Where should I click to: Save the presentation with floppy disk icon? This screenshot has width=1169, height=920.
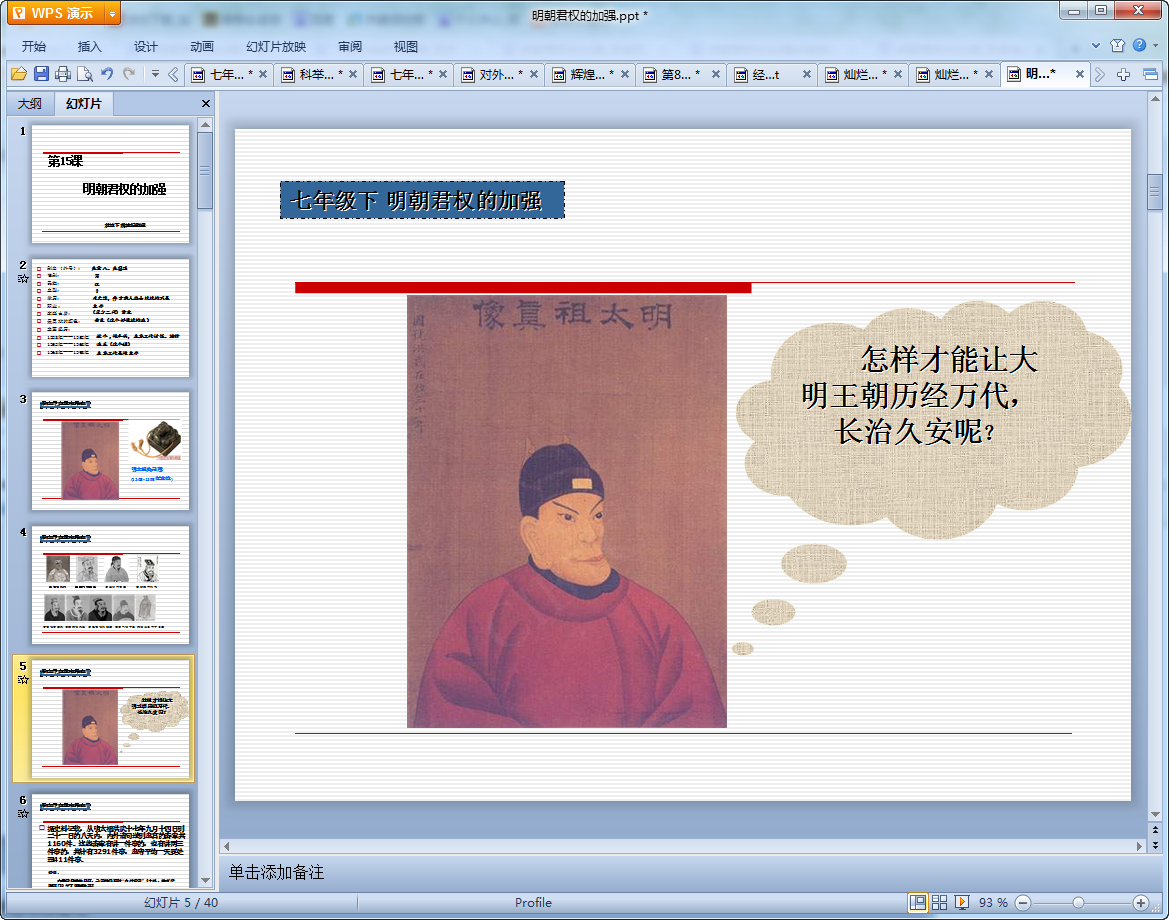pos(41,74)
